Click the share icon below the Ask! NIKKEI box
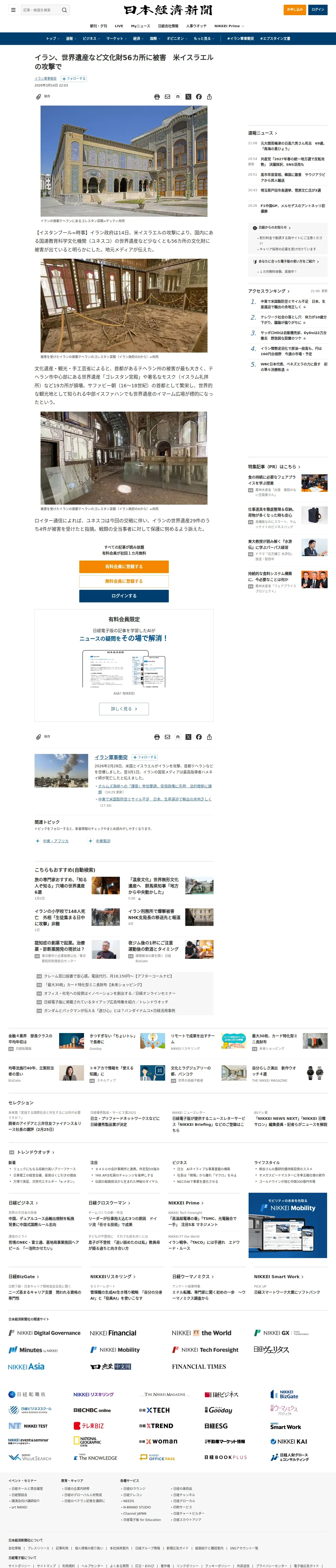The image size is (336, 1568). (209, 737)
